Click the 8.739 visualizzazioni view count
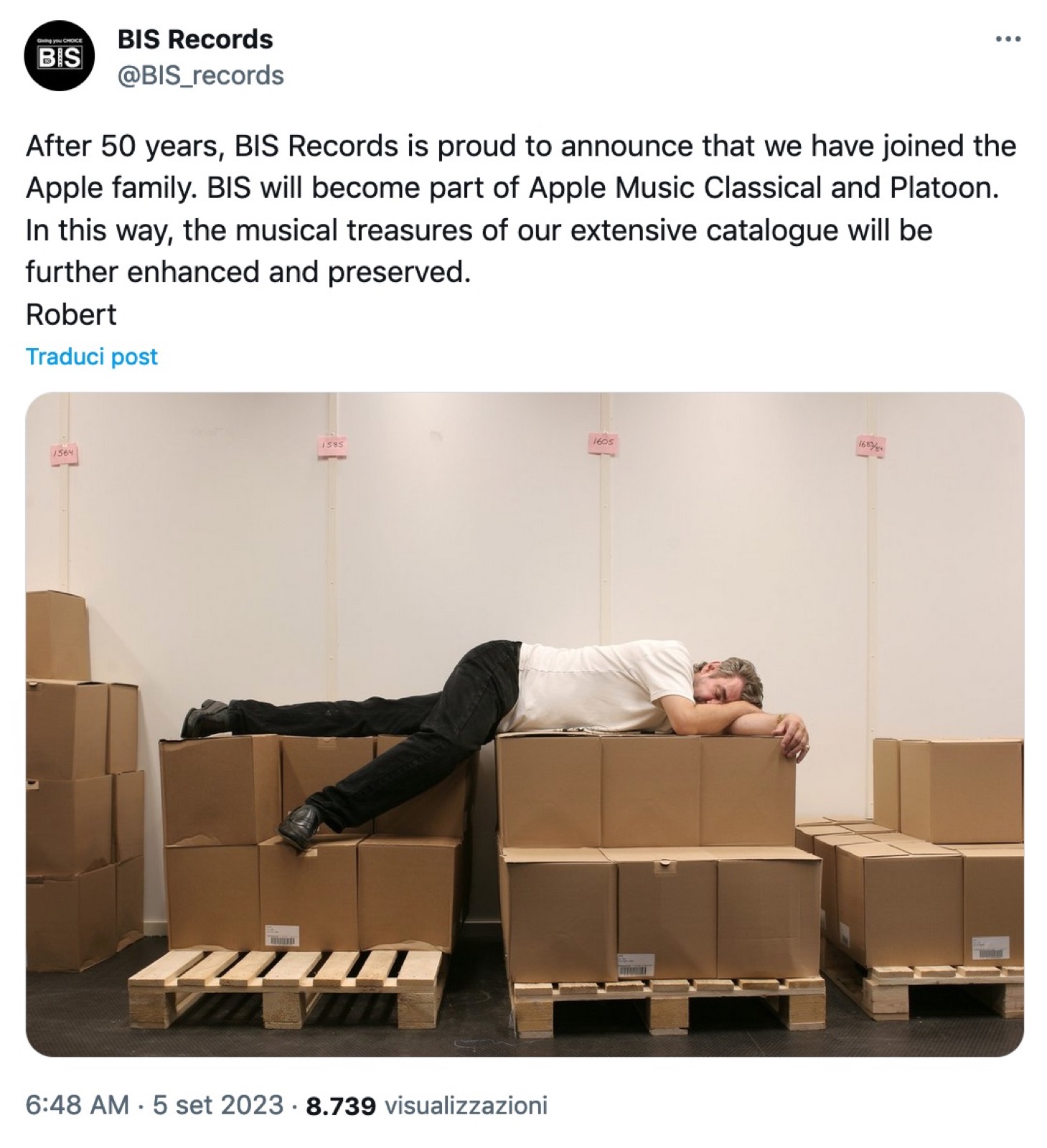Viewport: 1047px width, 1148px height. [426, 1105]
